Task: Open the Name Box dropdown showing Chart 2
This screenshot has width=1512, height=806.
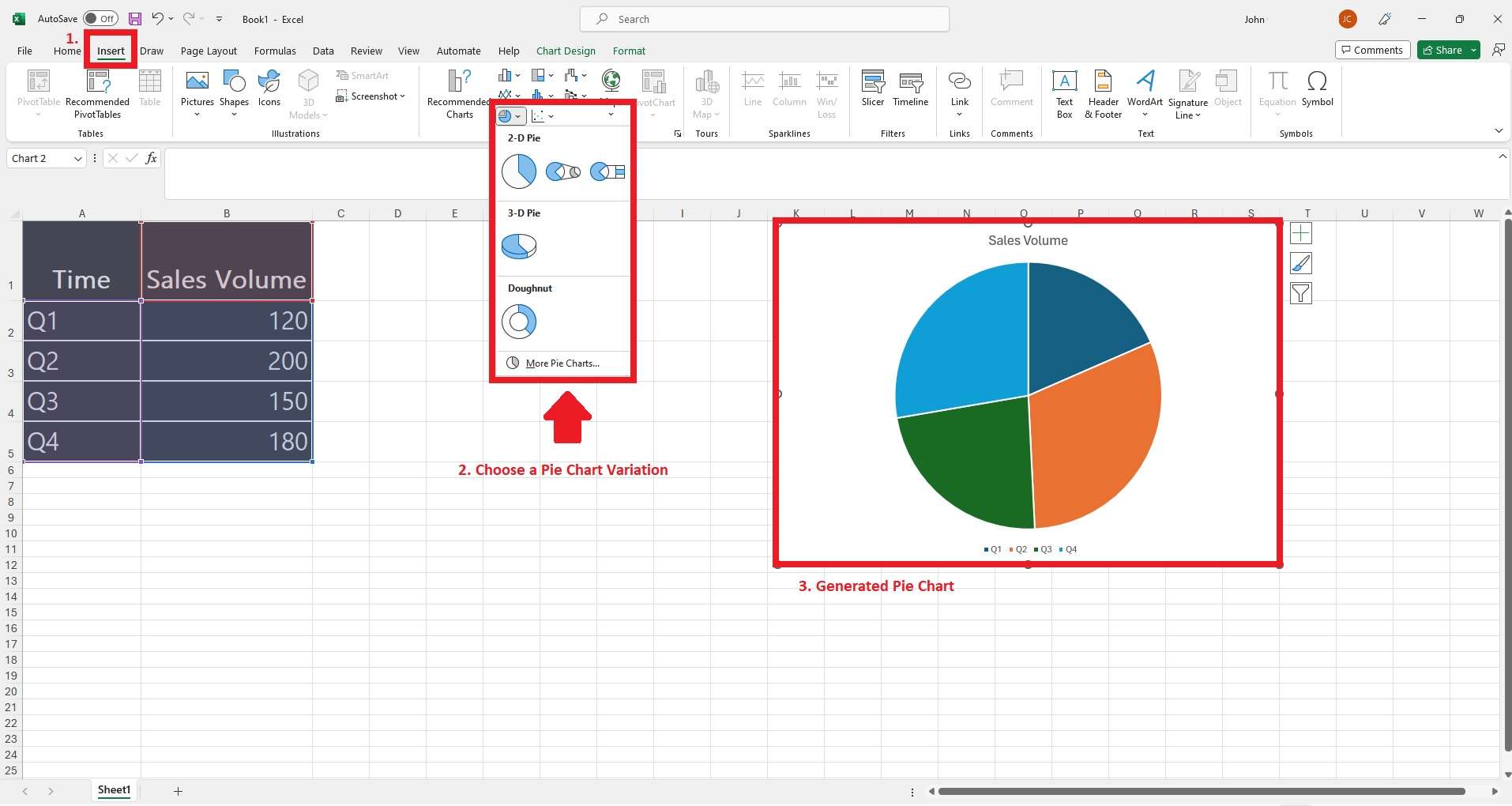Action: coord(77,158)
